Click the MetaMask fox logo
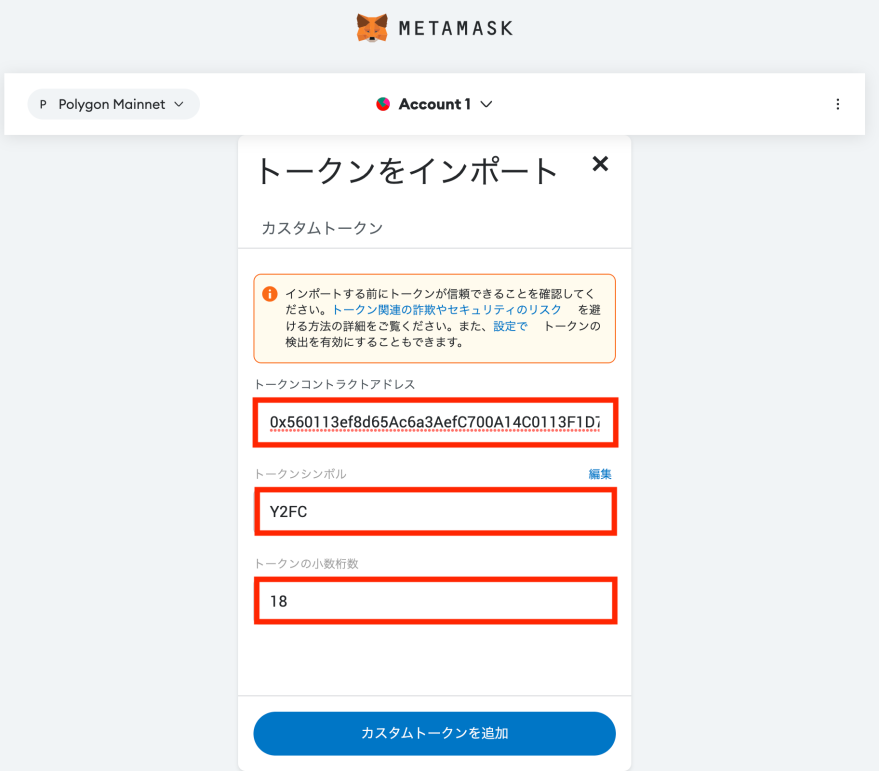Screen dimensions: 879x771 coord(372,28)
